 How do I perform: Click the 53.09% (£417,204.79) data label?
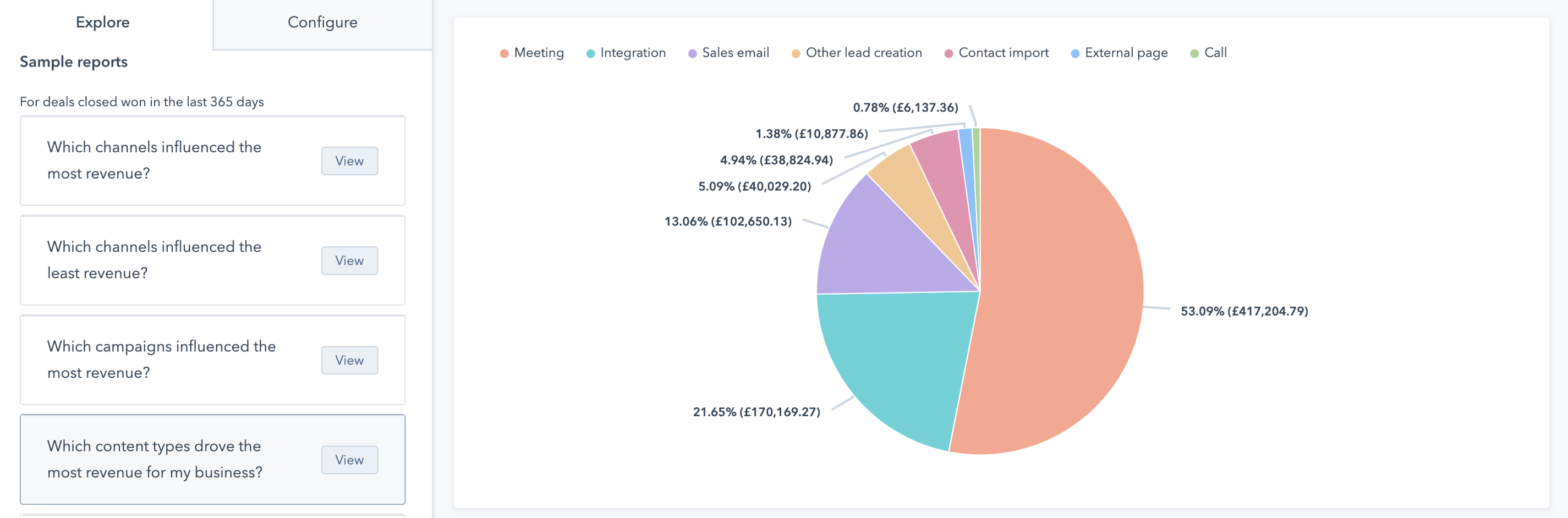pyautogui.click(x=1243, y=311)
